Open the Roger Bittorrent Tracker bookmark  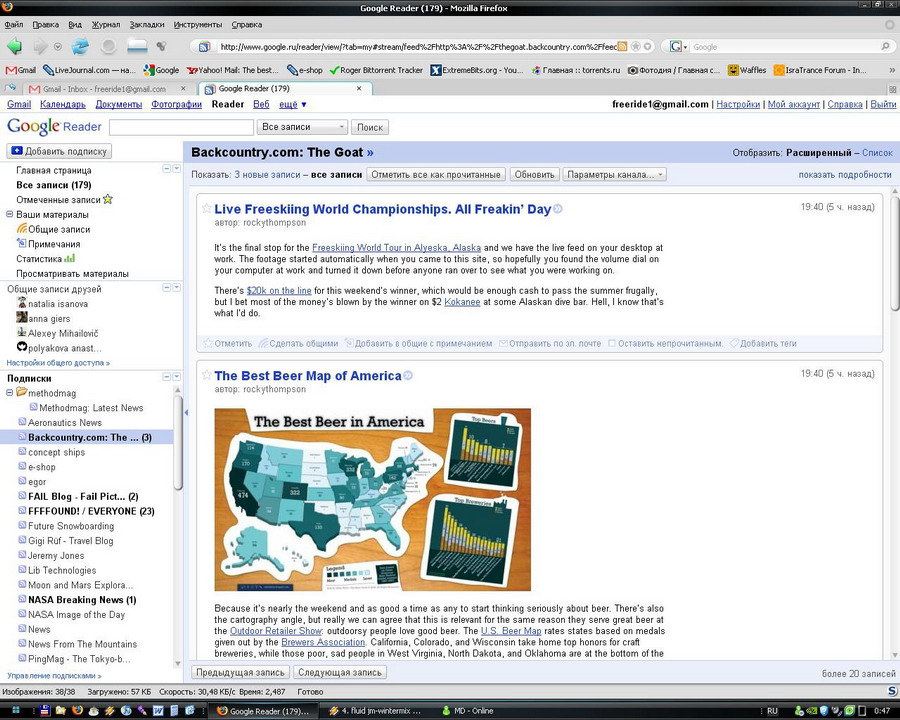pos(376,70)
